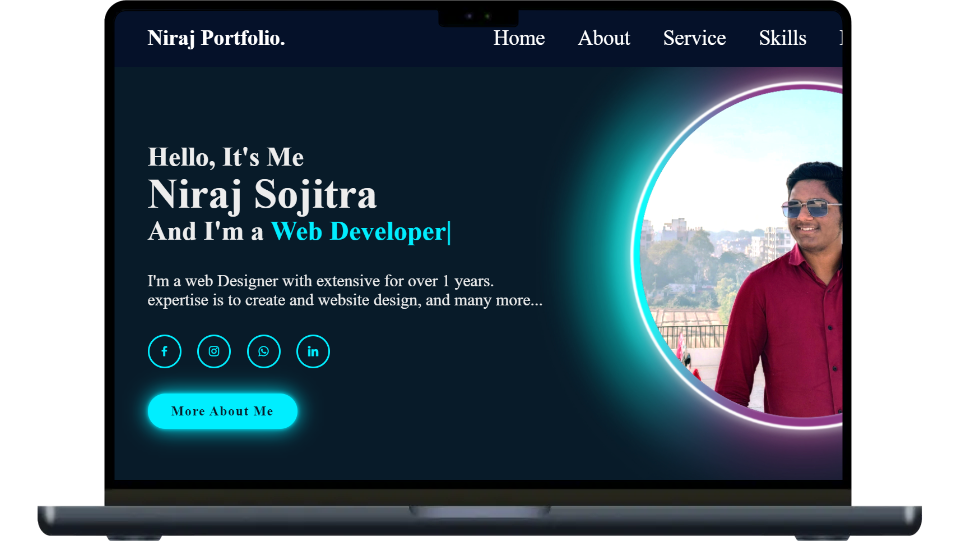Jump to Skills in the navbar

pos(782,38)
